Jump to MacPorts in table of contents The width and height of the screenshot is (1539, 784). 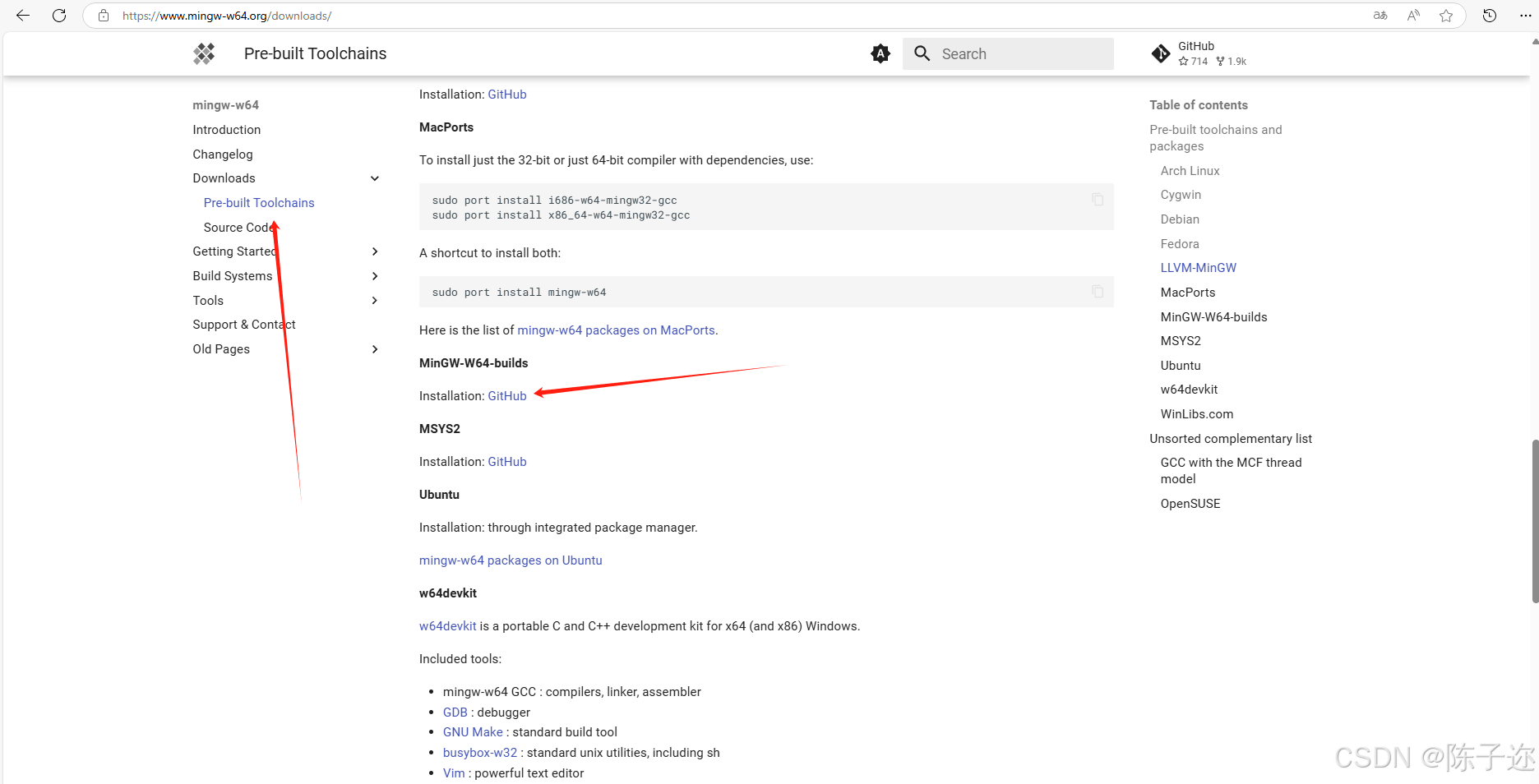[1188, 293]
